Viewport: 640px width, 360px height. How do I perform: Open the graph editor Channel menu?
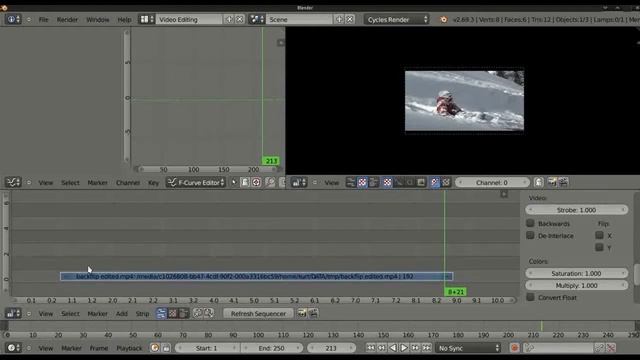(x=128, y=182)
